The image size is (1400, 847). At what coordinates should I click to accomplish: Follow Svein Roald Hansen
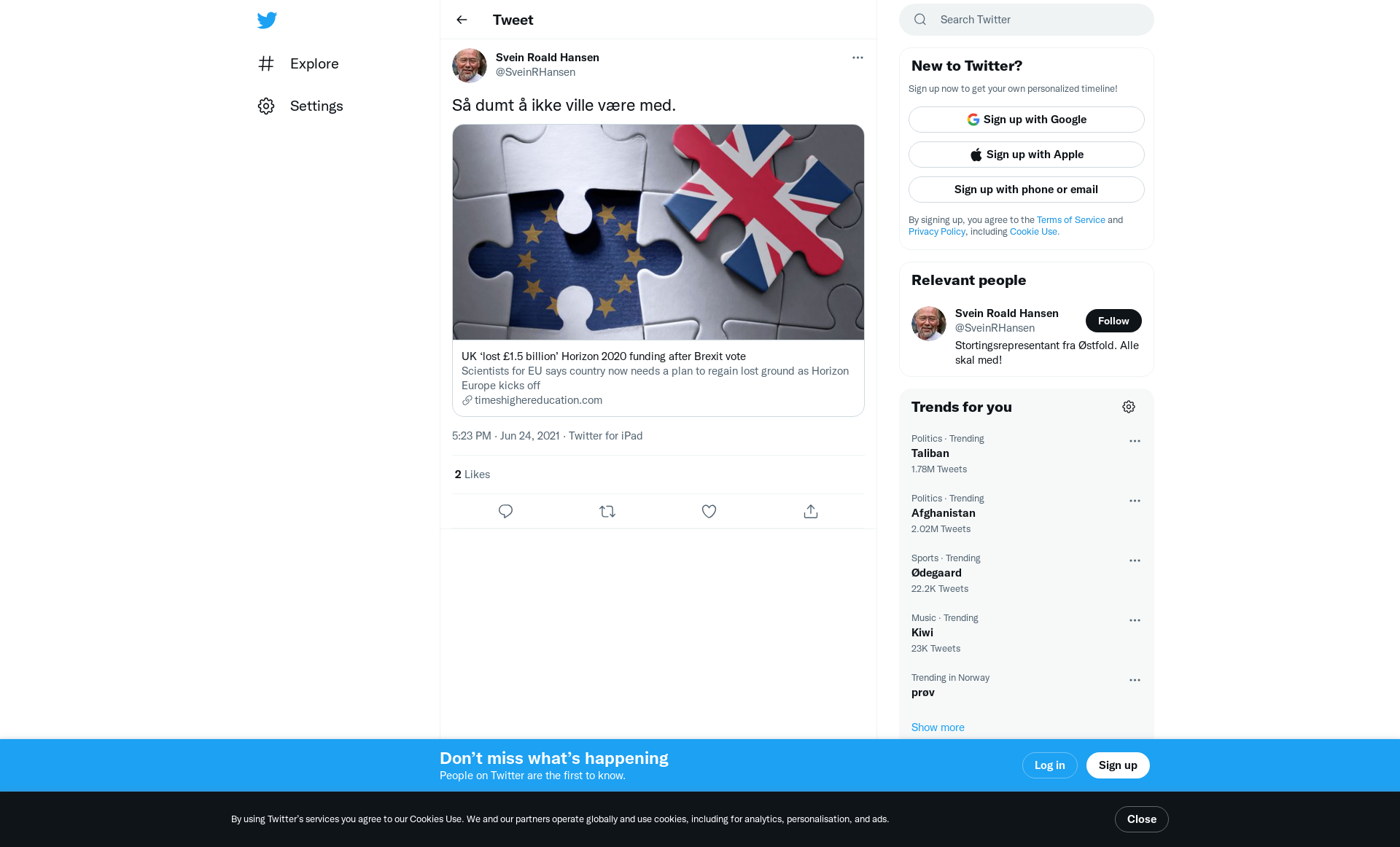click(1113, 321)
